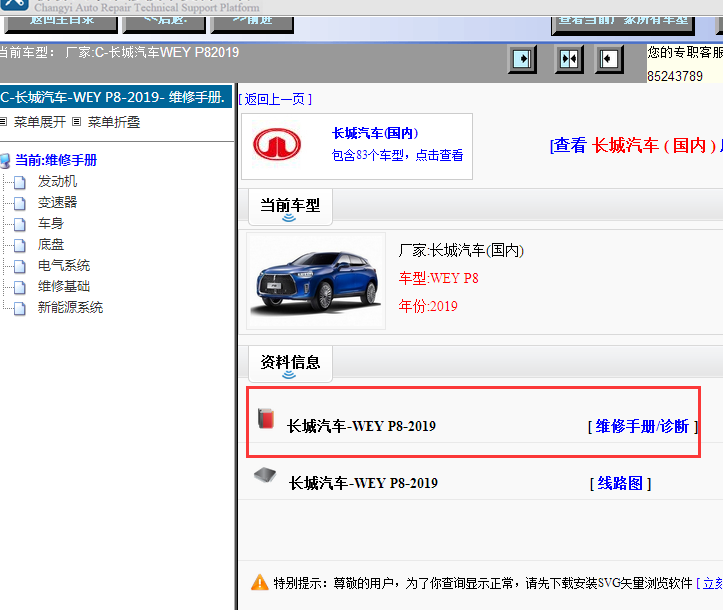Open 新能源系统 in the manual tree
The image size is (723, 610).
tap(70, 307)
